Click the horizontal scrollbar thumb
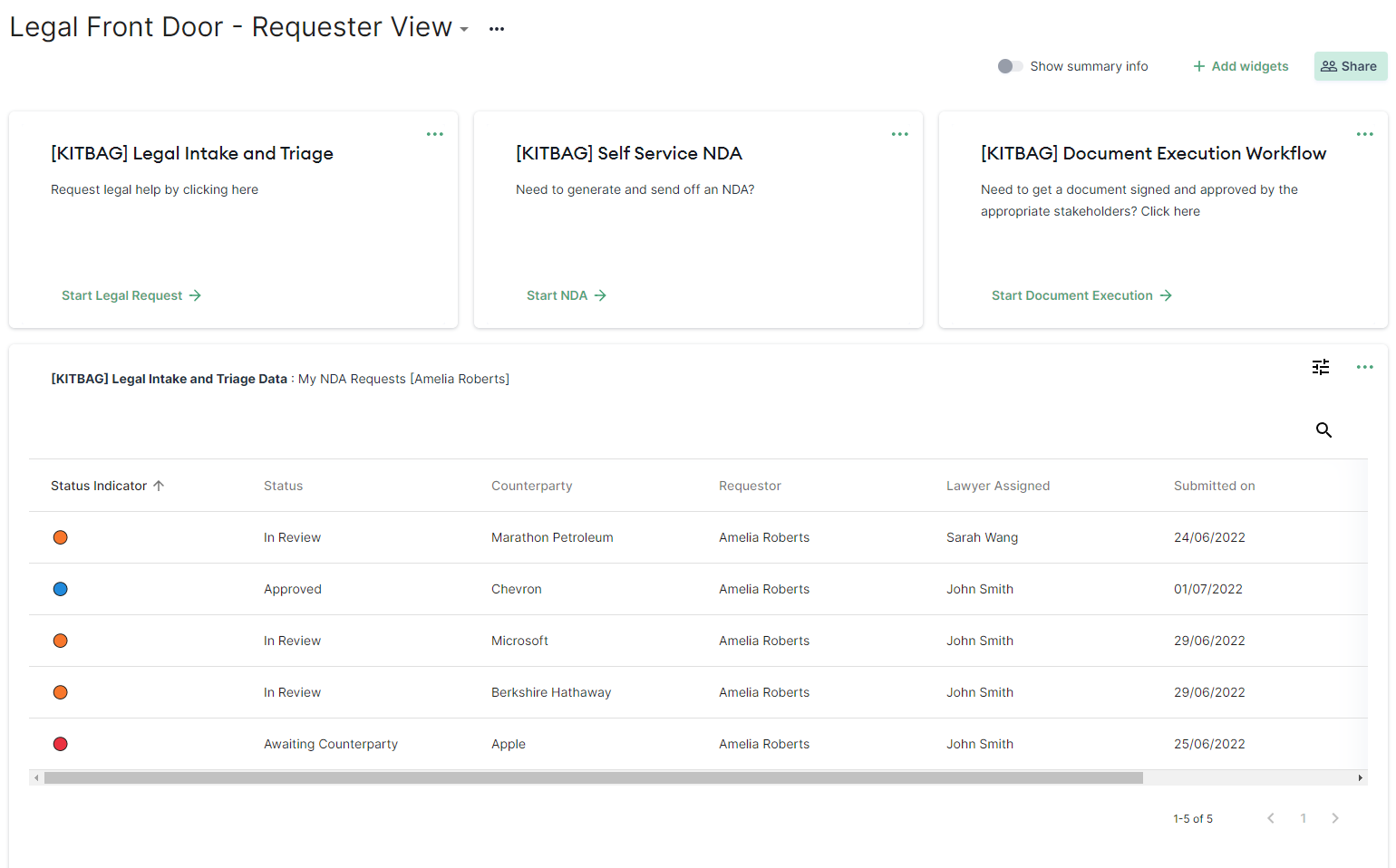This screenshot has width=1396, height=868. (x=594, y=777)
